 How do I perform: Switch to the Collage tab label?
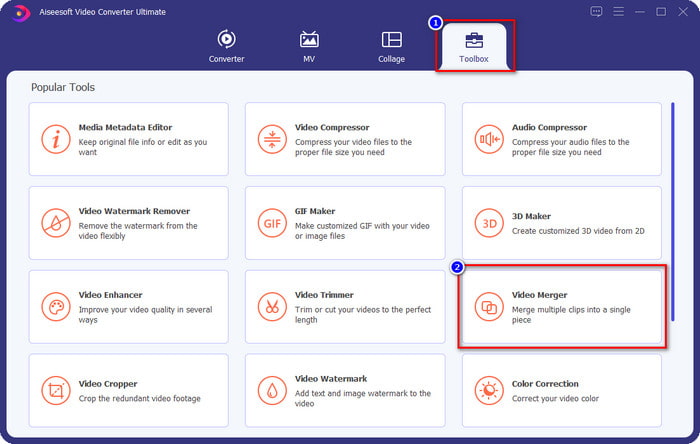coord(392,59)
